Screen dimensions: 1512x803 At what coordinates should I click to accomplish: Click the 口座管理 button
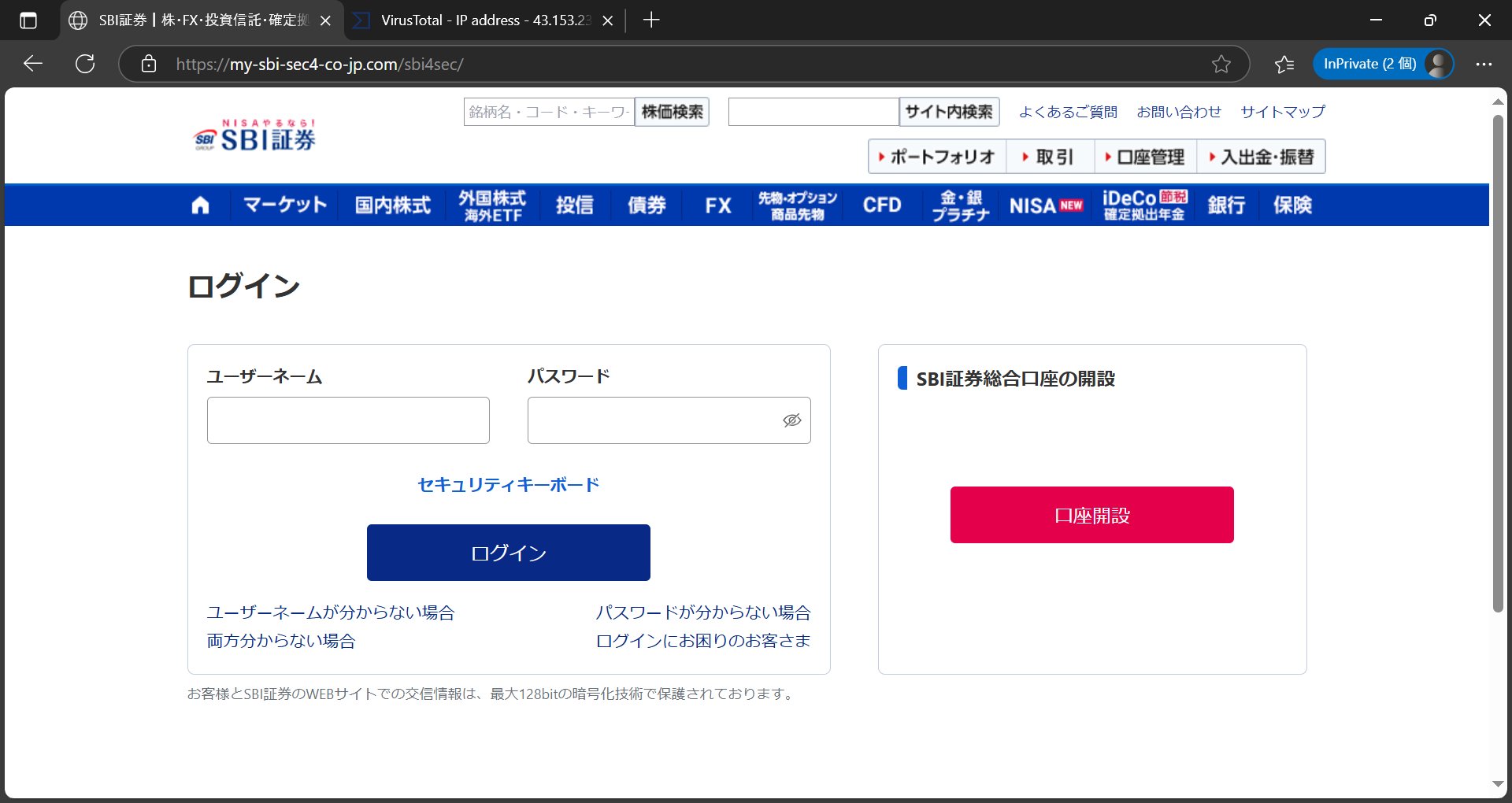(x=1145, y=157)
